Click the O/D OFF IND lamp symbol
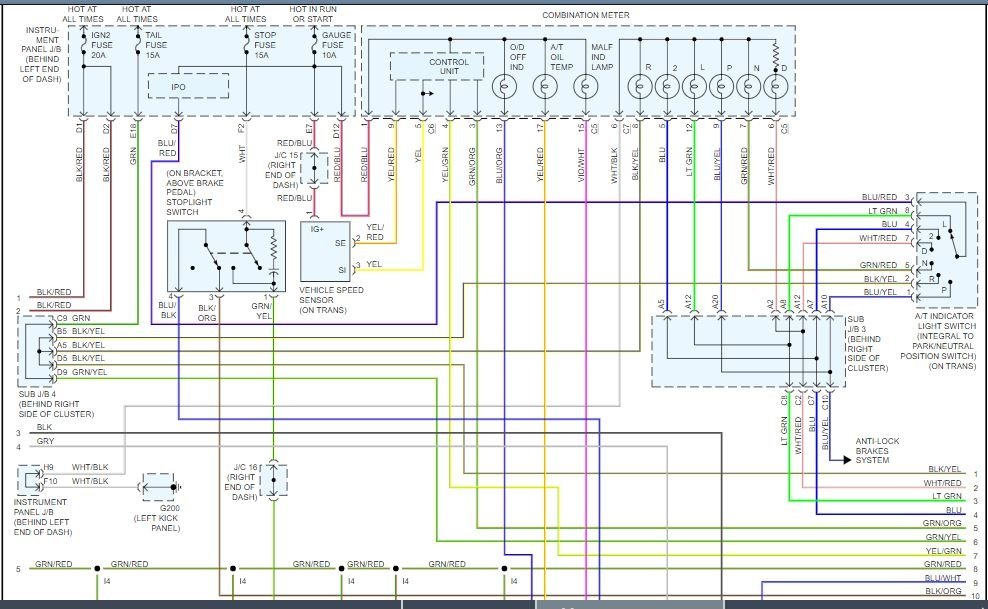 [504, 87]
